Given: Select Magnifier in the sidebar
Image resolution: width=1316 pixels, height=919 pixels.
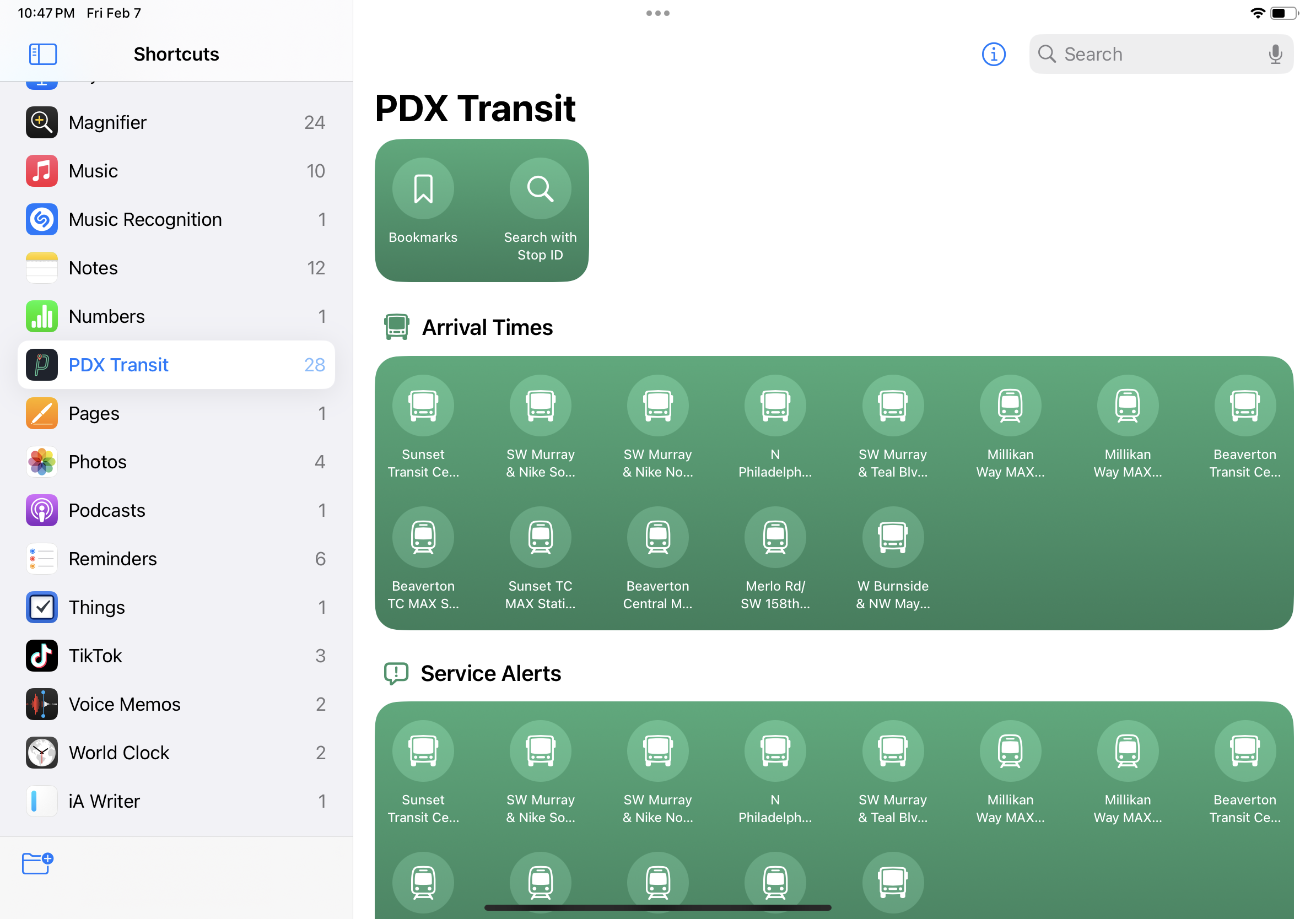Looking at the screenshot, I should [x=176, y=122].
